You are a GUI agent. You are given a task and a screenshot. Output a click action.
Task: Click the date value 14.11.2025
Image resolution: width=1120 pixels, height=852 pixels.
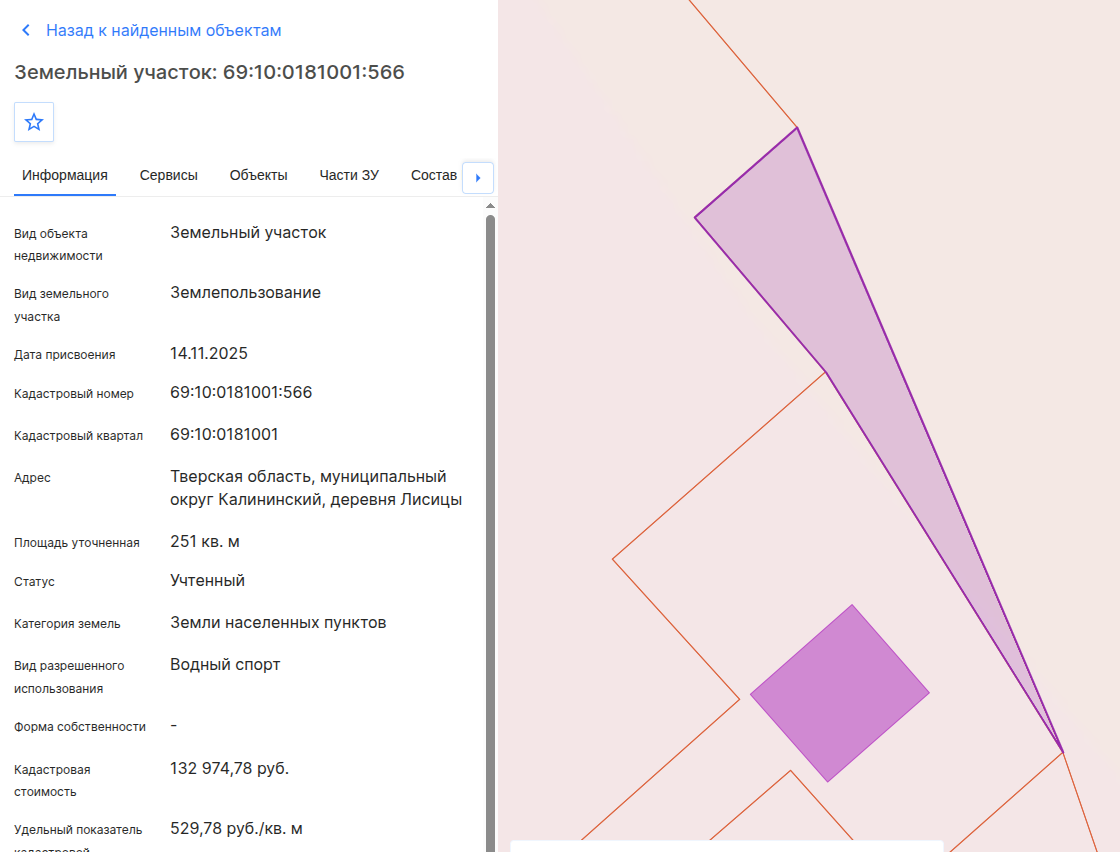click(209, 354)
